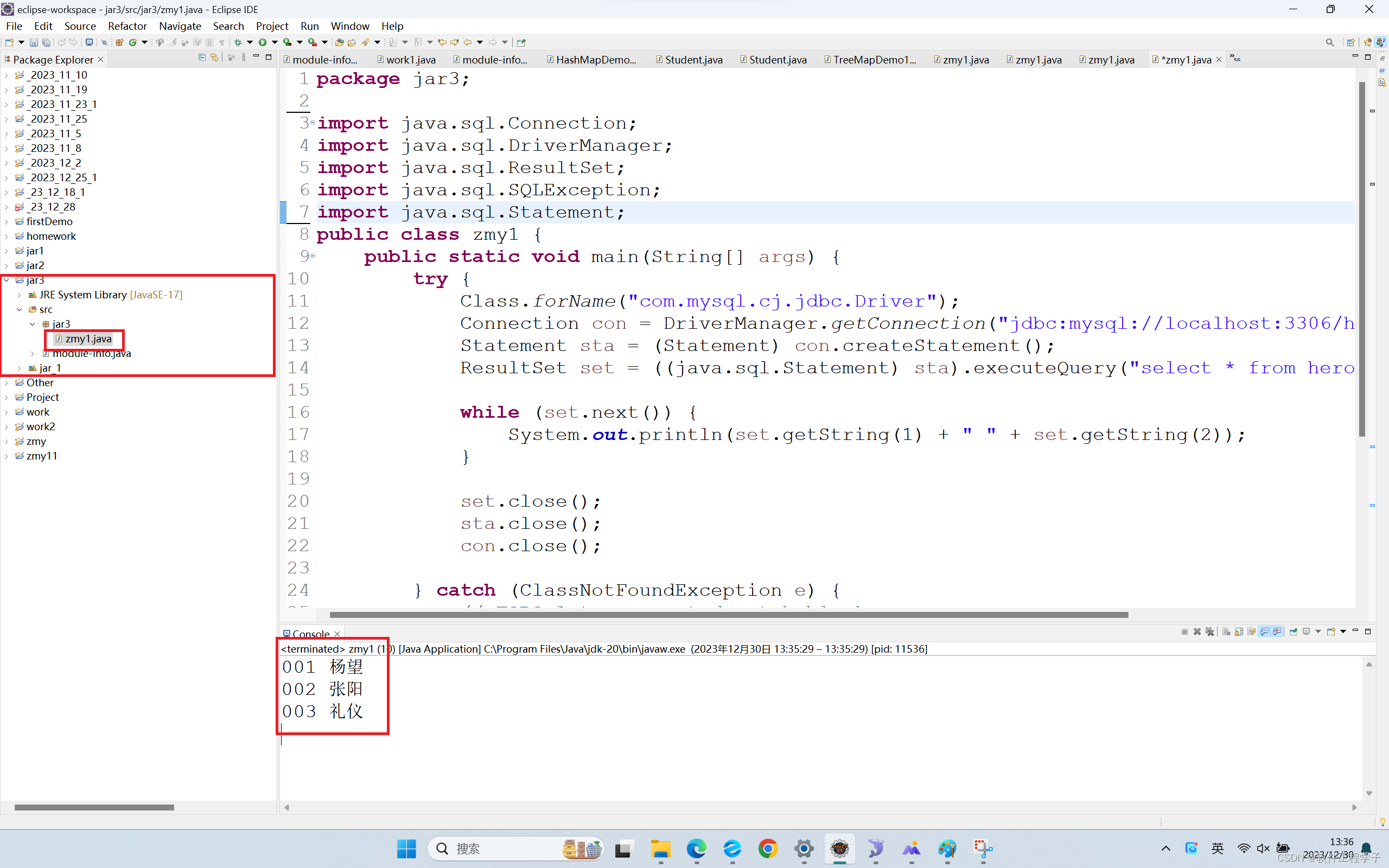The image size is (1389, 868).
Task: Open the workspace Search icon top-right
Action: pyautogui.click(x=1330, y=42)
